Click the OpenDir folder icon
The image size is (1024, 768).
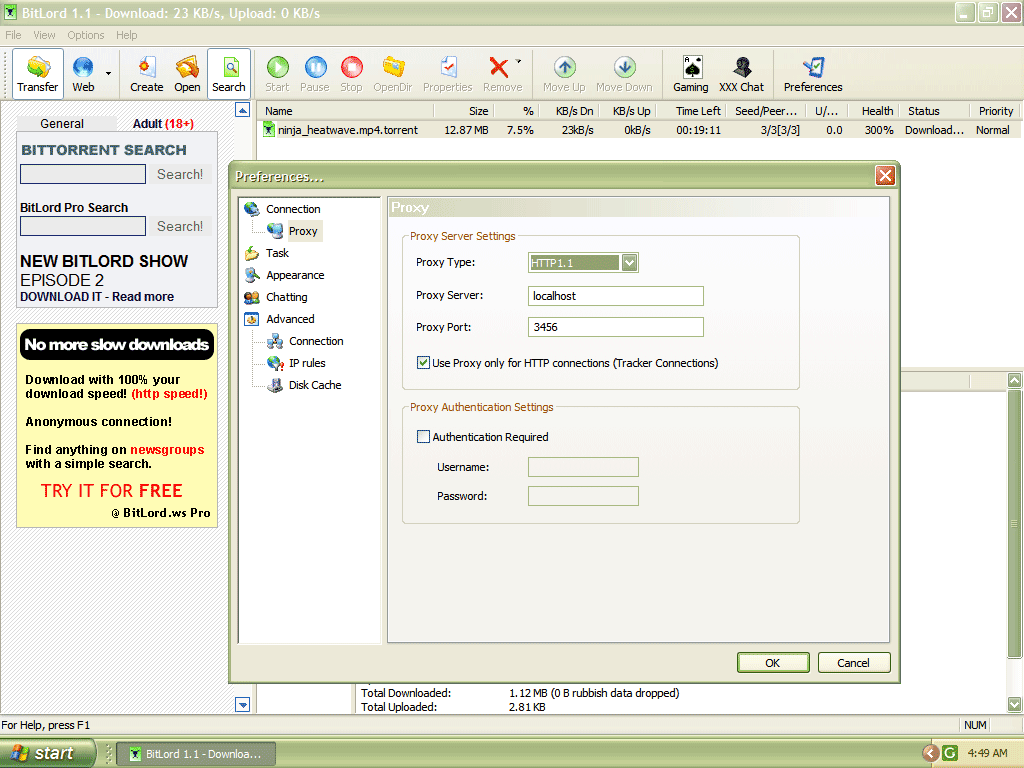pyautogui.click(x=392, y=74)
